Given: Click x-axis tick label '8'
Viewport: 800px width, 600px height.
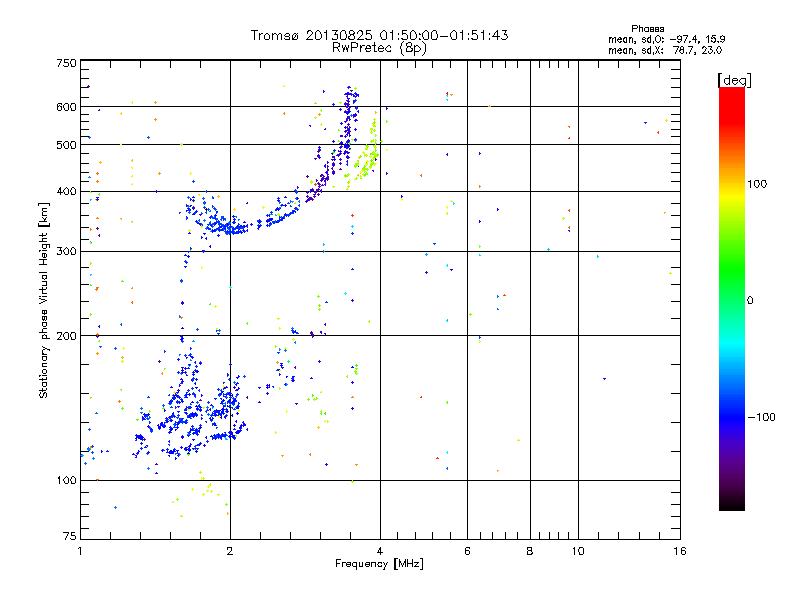Looking at the screenshot, I should click(530, 551).
